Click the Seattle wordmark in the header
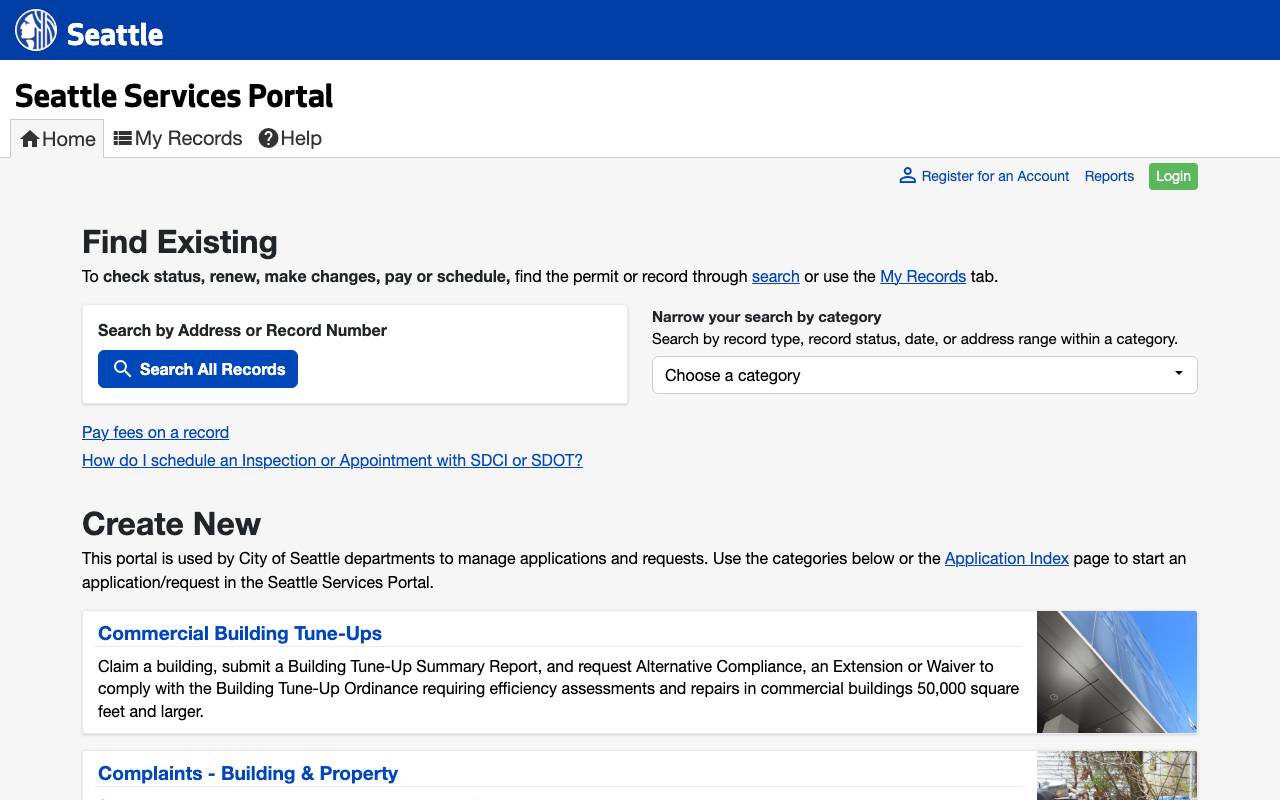Image resolution: width=1280 pixels, height=800 pixels. (x=115, y=34)
